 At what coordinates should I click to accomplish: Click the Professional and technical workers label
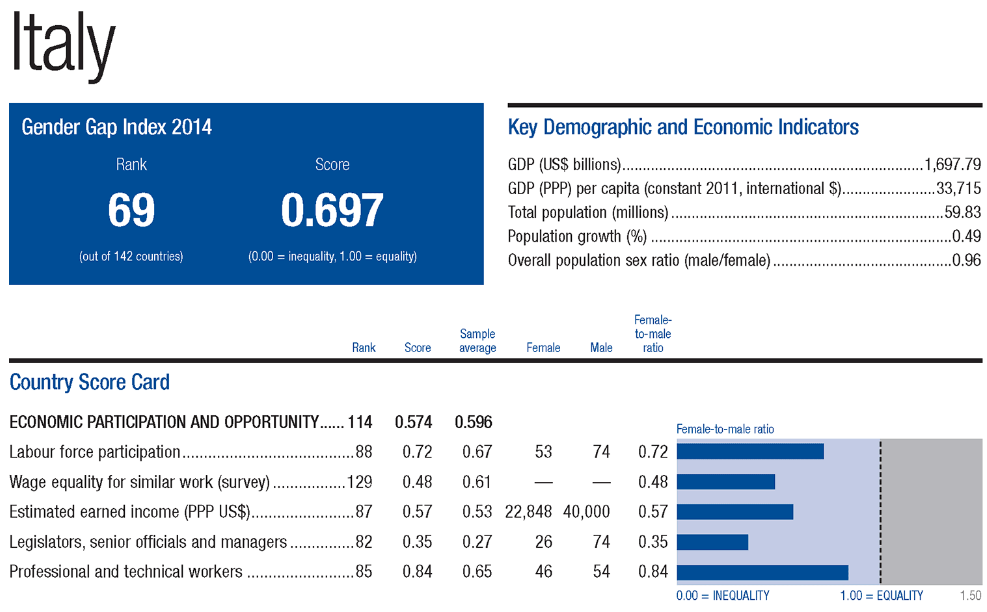click(x=126, y=572)
